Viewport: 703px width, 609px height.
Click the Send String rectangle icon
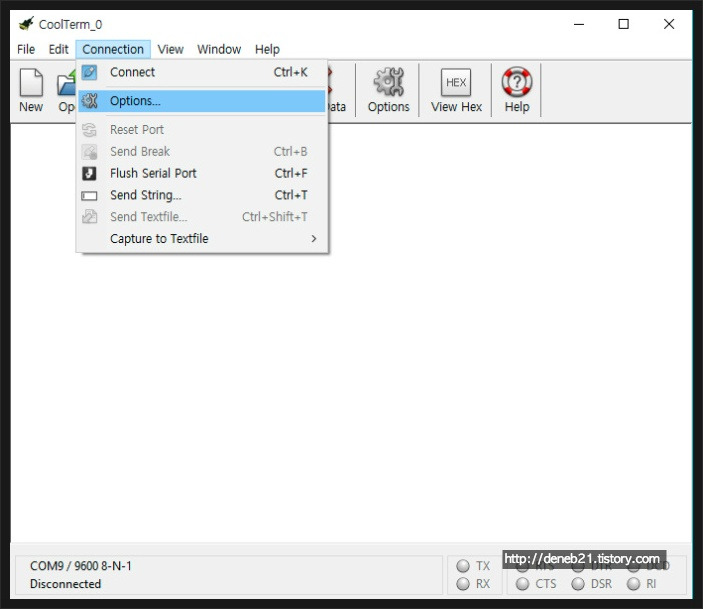click(x=89, y=196)
